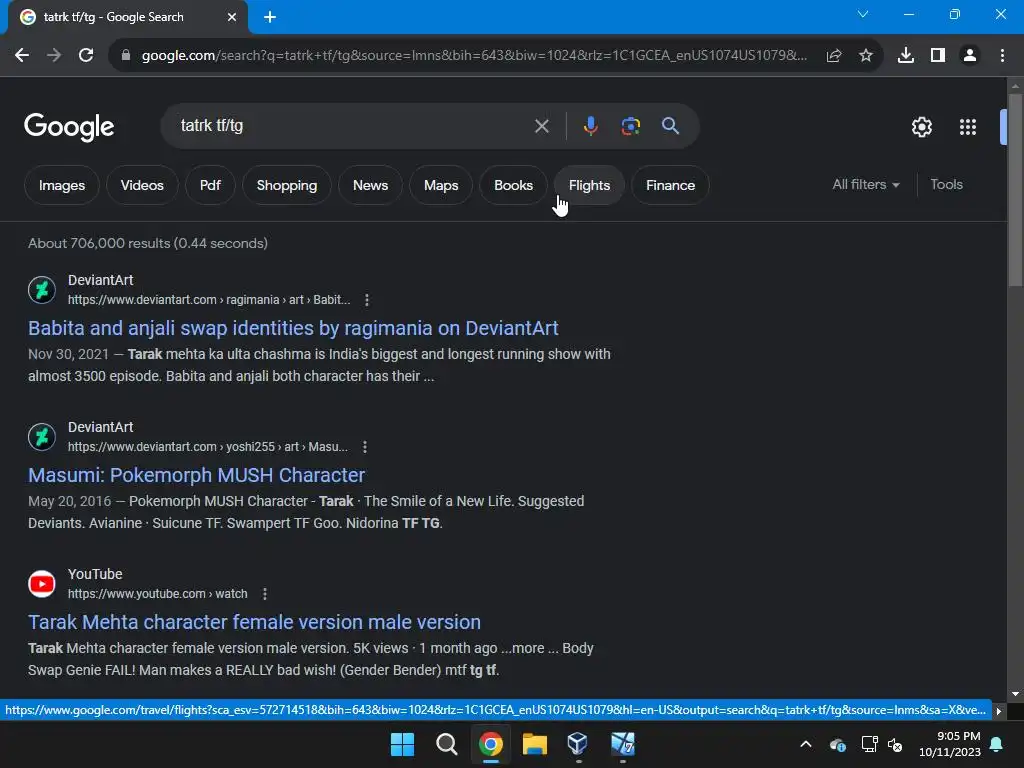Switch to Videos results
1024x768 pixels.
pos(142,185)
